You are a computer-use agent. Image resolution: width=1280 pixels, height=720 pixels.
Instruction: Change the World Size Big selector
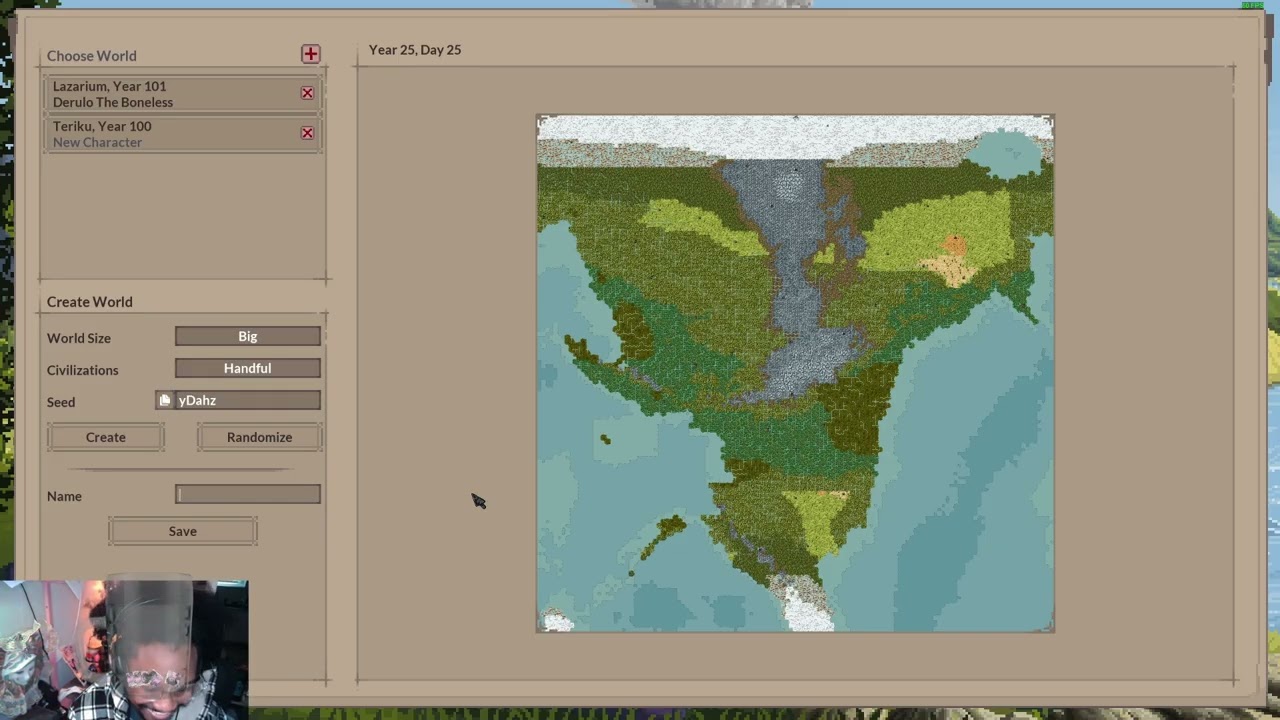click(x=248, y=337)
